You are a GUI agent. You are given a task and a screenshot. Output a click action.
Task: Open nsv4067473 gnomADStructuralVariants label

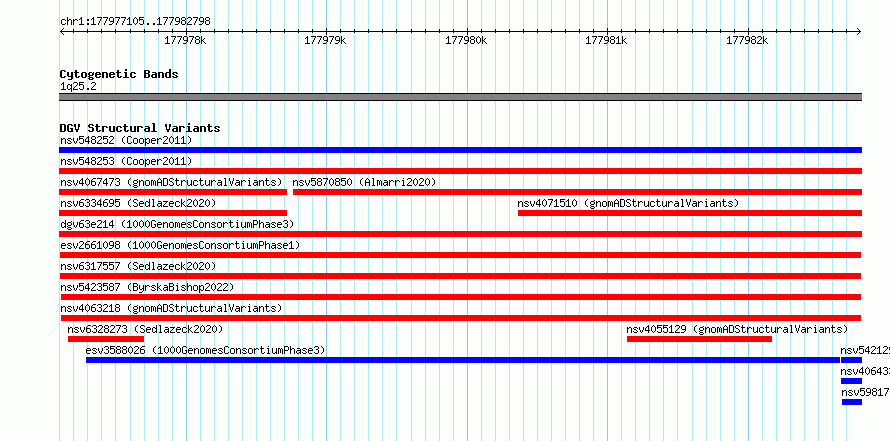[x=171, y=182]
